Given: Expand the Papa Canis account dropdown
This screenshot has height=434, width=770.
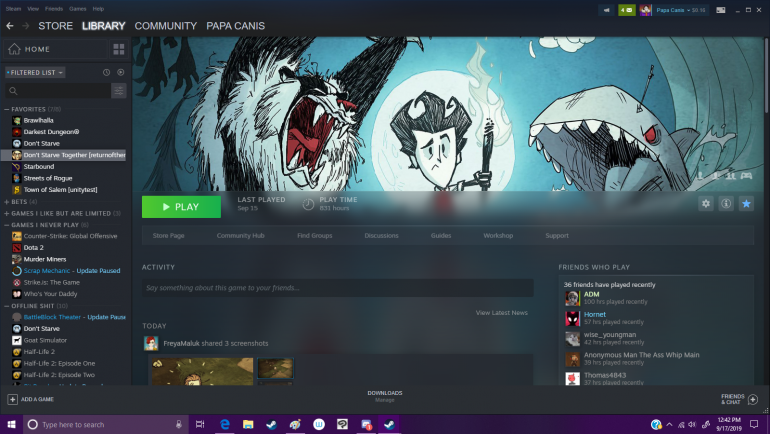Looking at the screenshot, I should click(681, 10).
